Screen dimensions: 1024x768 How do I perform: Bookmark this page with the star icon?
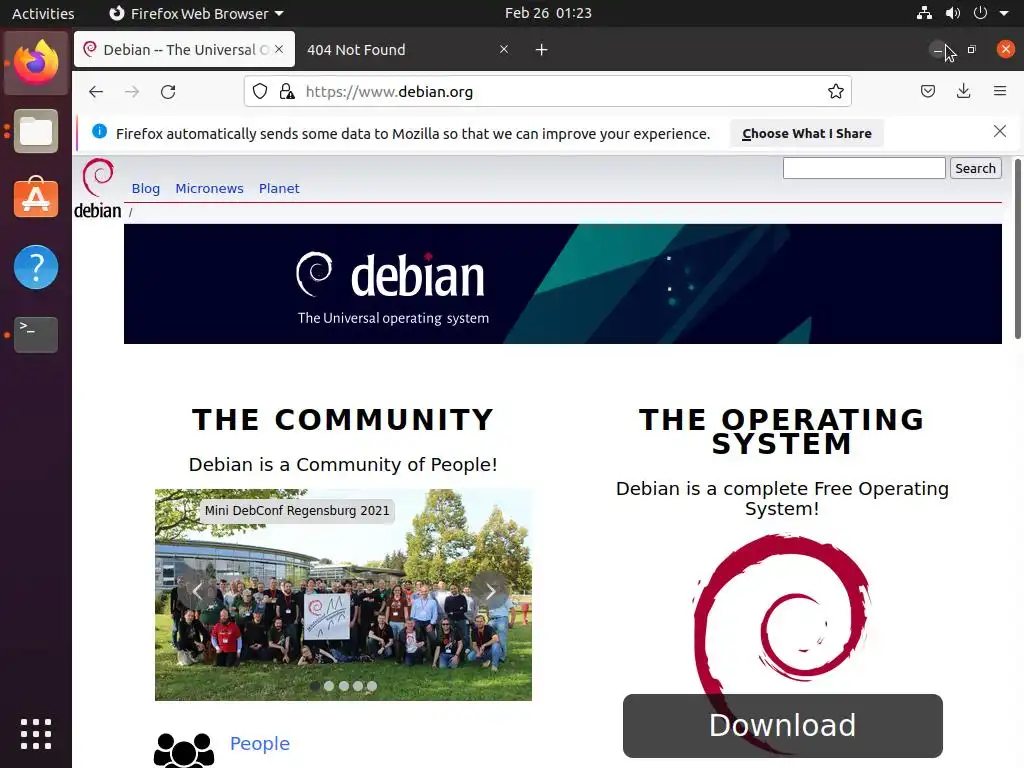835,91
